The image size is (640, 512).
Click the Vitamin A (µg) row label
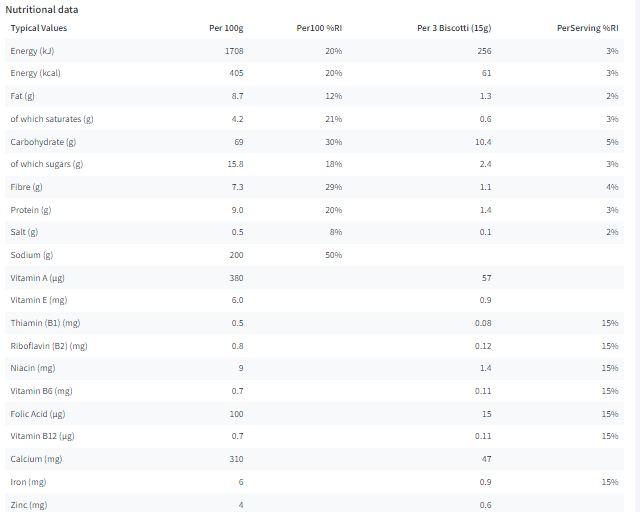[x=38, y=278]
